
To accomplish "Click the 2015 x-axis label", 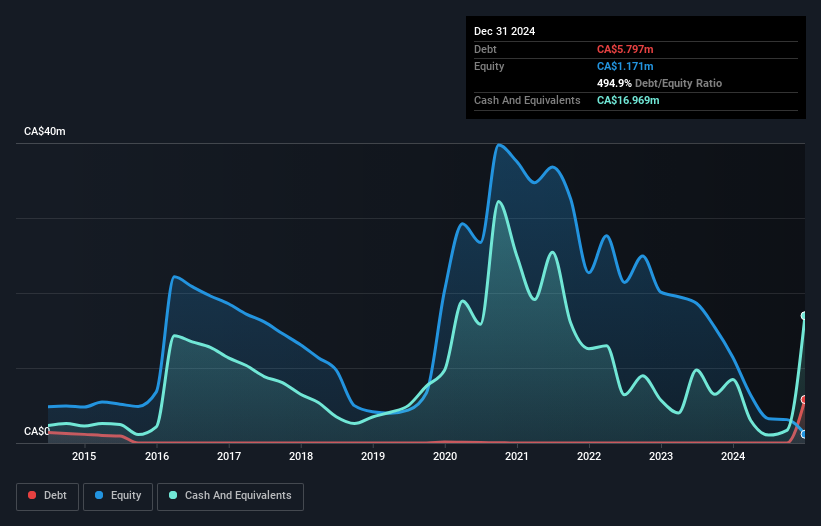I will (84, 456).
